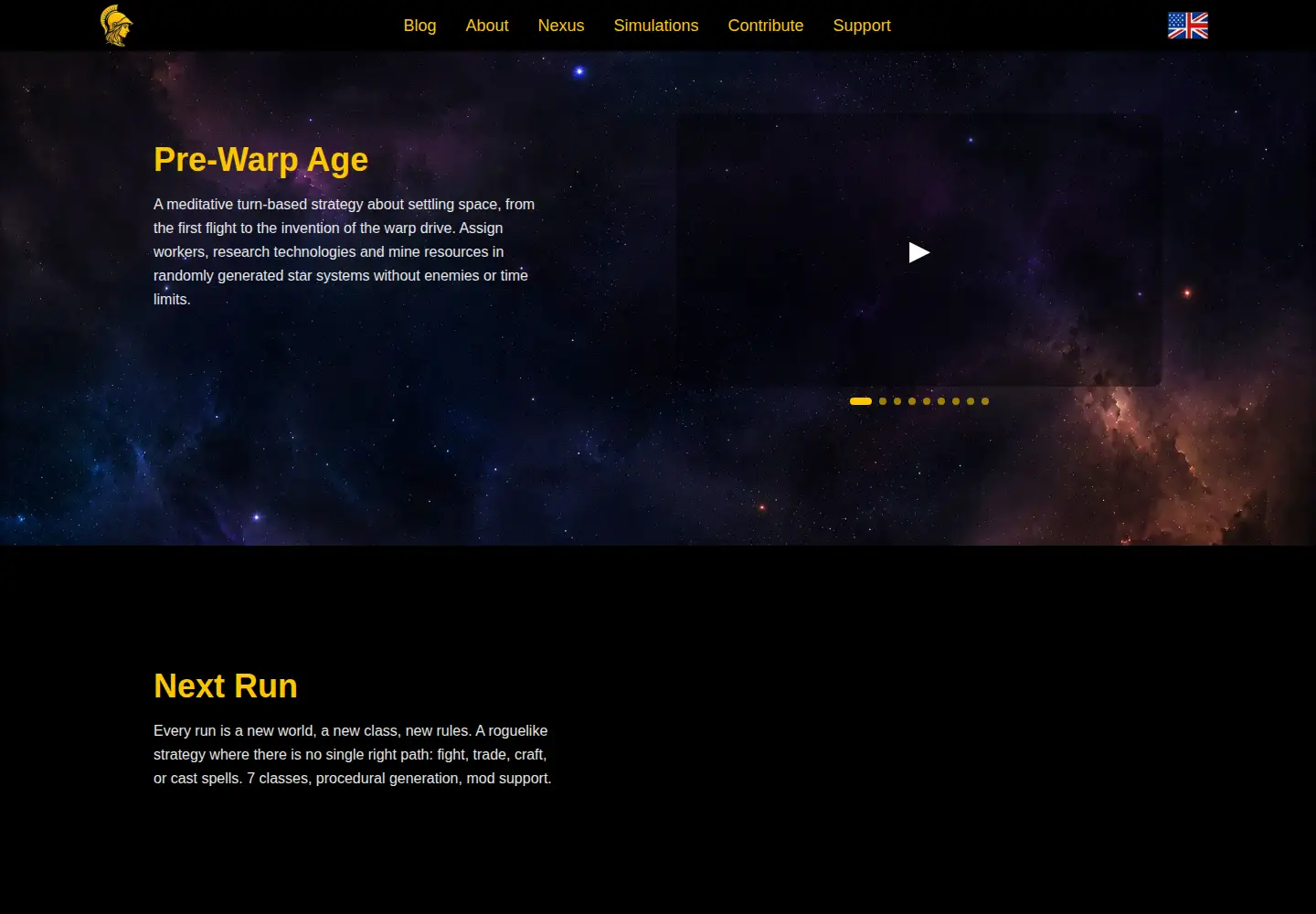Image resolution: width=1316 pixels, height=914 pixels.
Task: Jump to the last carousel slide dot
Action: pyautogui.click(x=985, y=401)
